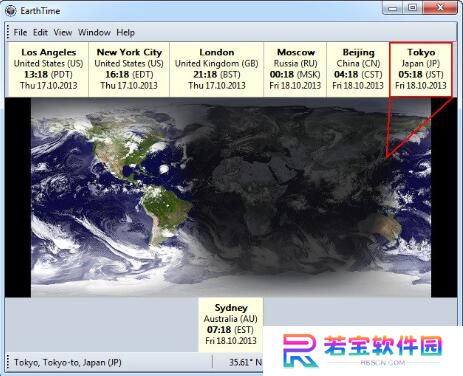Select the New York City clock panel

(129, 69)
